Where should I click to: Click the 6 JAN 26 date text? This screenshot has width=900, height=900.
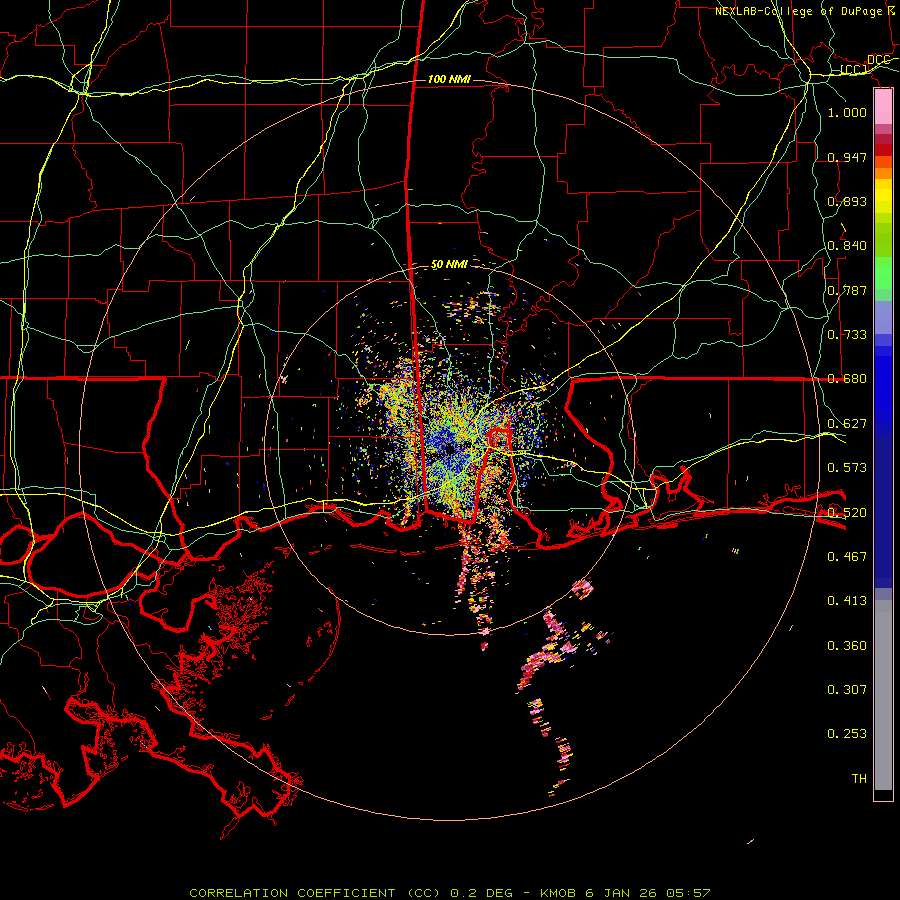623,893
